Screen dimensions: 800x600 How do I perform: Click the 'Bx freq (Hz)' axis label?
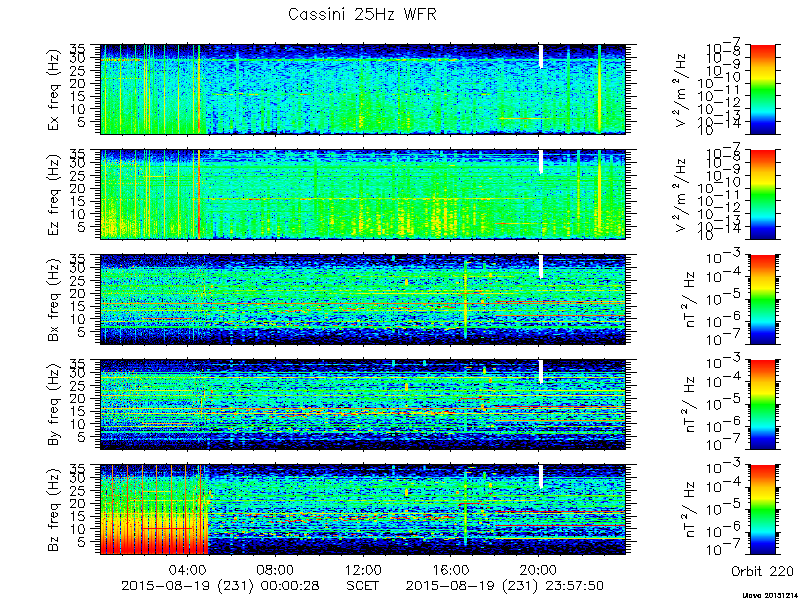pos(54,299)
